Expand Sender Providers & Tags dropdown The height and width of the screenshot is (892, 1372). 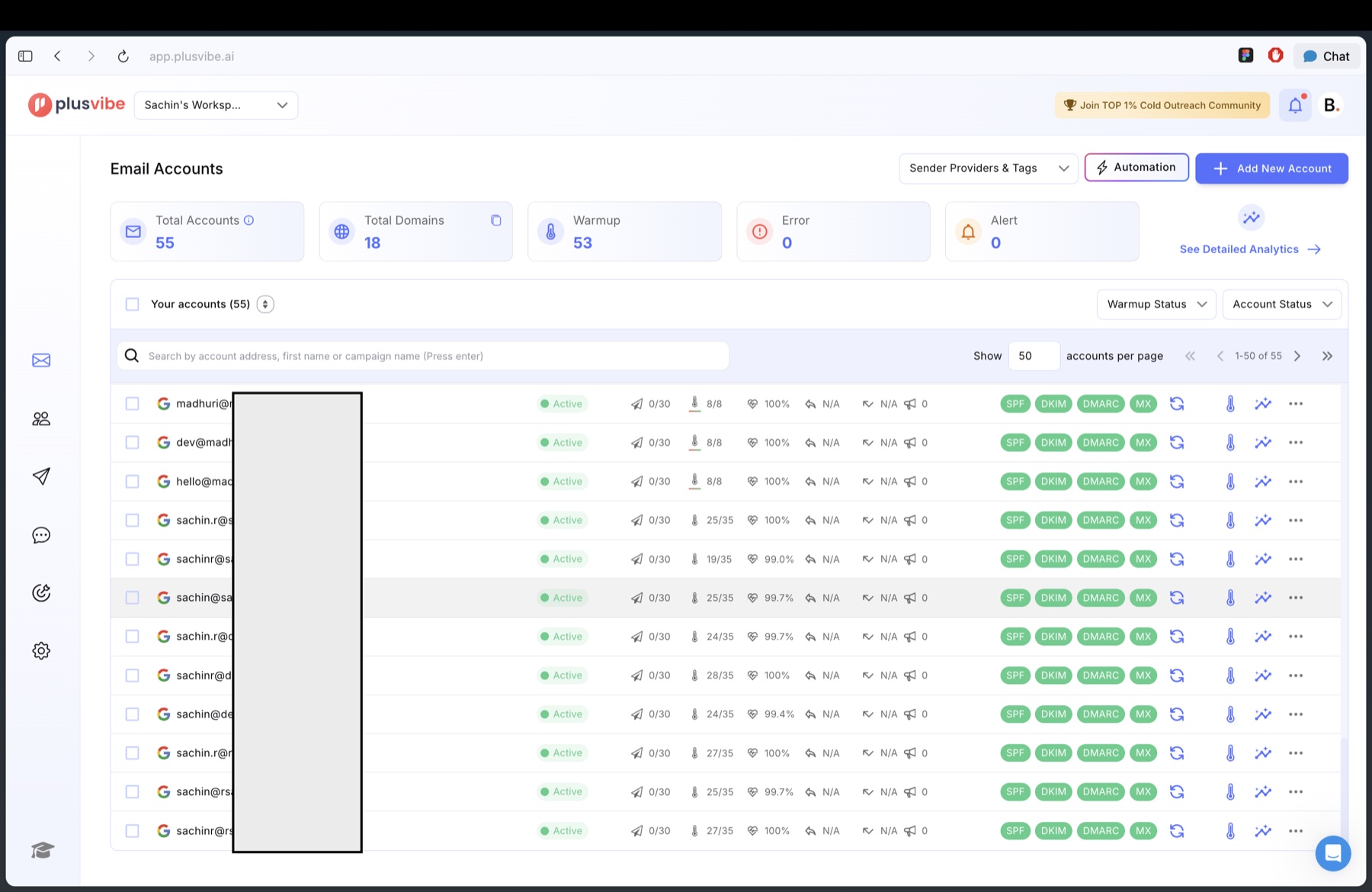(x=989, y=168)
